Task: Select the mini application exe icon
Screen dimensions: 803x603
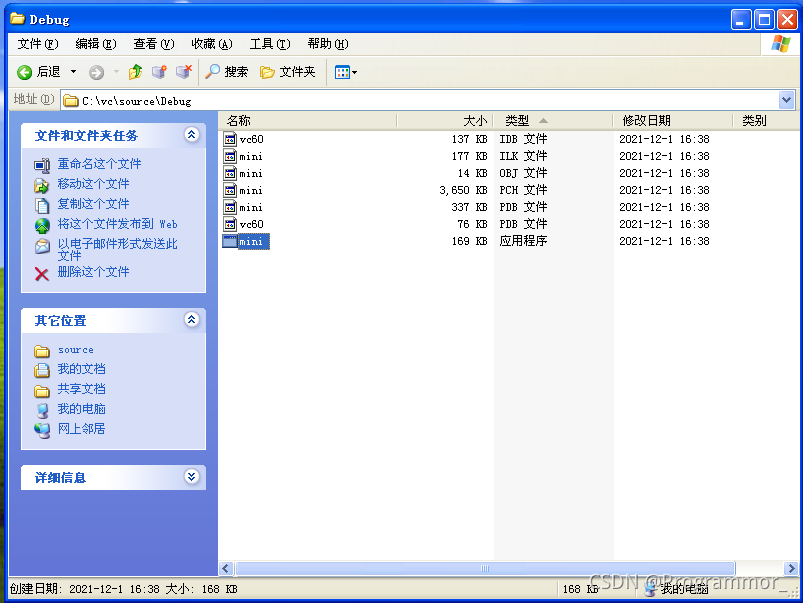Action: [x=230, y=241]
